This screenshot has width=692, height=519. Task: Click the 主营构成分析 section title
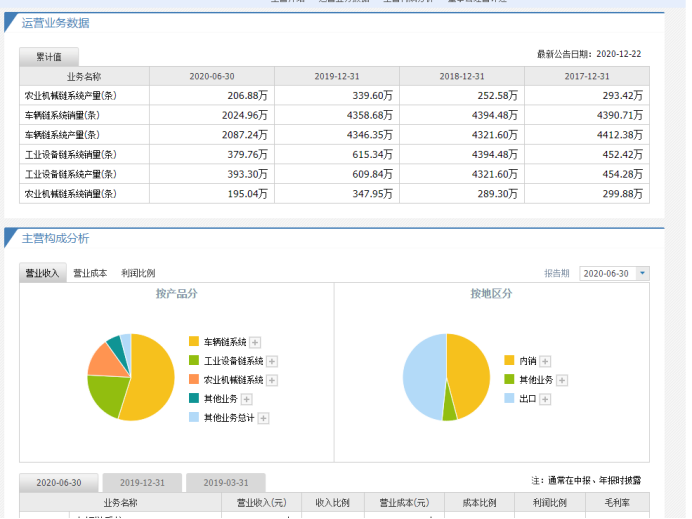(x=56, y=239)
